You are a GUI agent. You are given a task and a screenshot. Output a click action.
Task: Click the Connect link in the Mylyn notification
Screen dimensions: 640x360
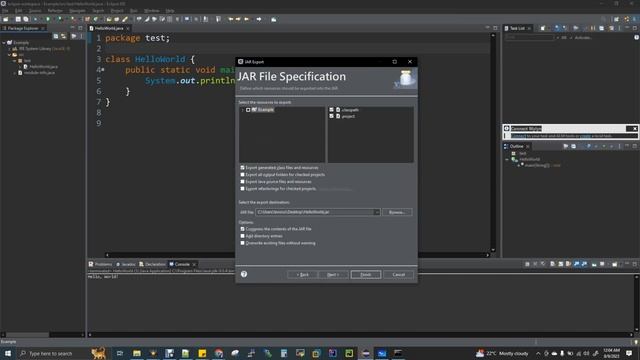tap(518, 136)
